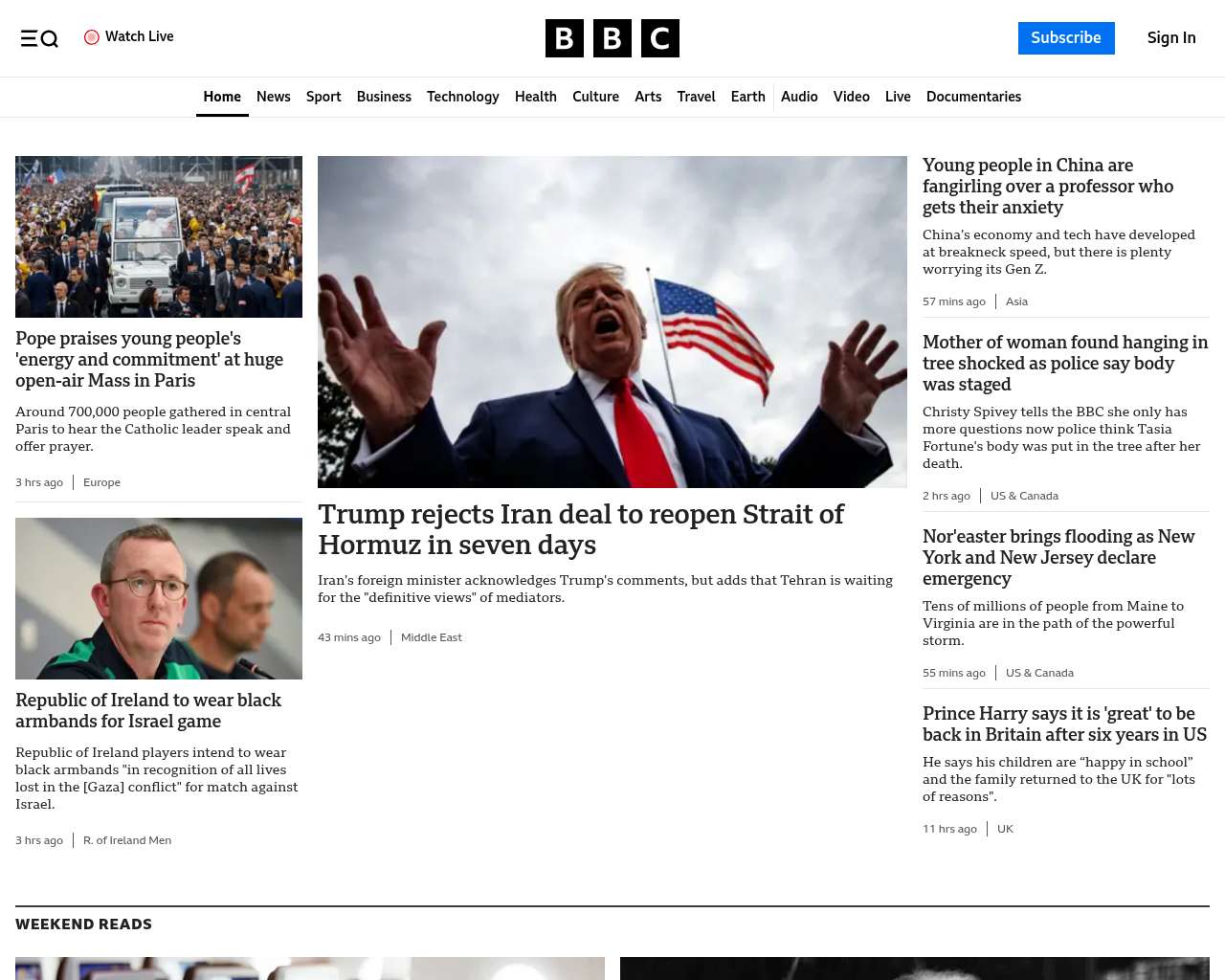The width and height of the screenshot is (1225, 980).
Task: Select the R. of Ireland Men tag
Action: coord(127,840)
